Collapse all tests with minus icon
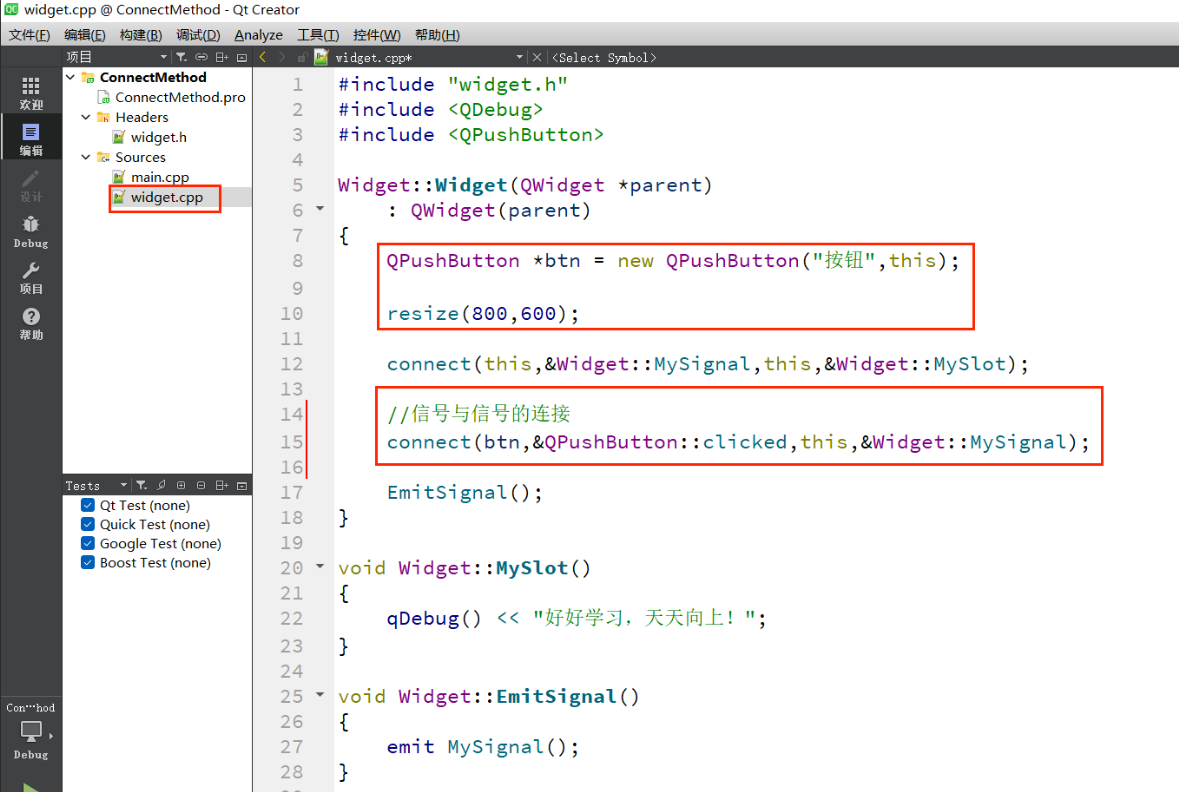1179x792 pixels. 201,486
